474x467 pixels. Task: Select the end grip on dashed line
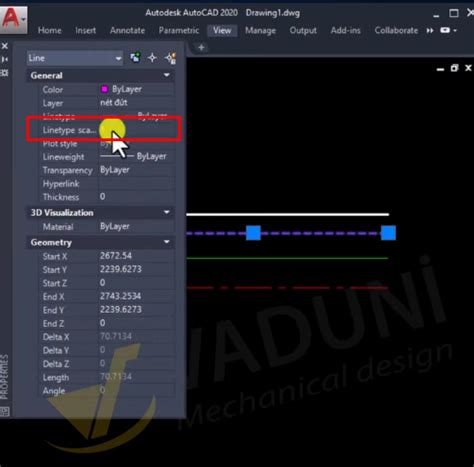(x=388, y=233)
